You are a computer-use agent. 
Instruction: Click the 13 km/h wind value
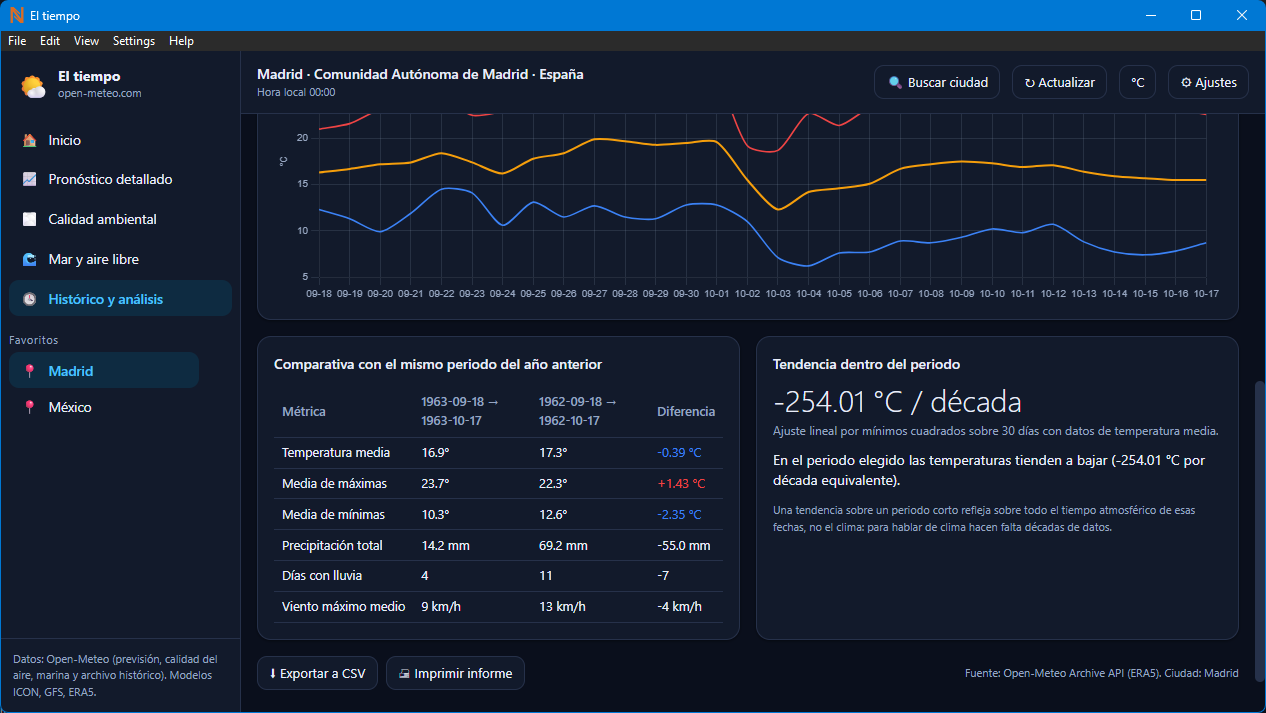click(x=563, y=607)
